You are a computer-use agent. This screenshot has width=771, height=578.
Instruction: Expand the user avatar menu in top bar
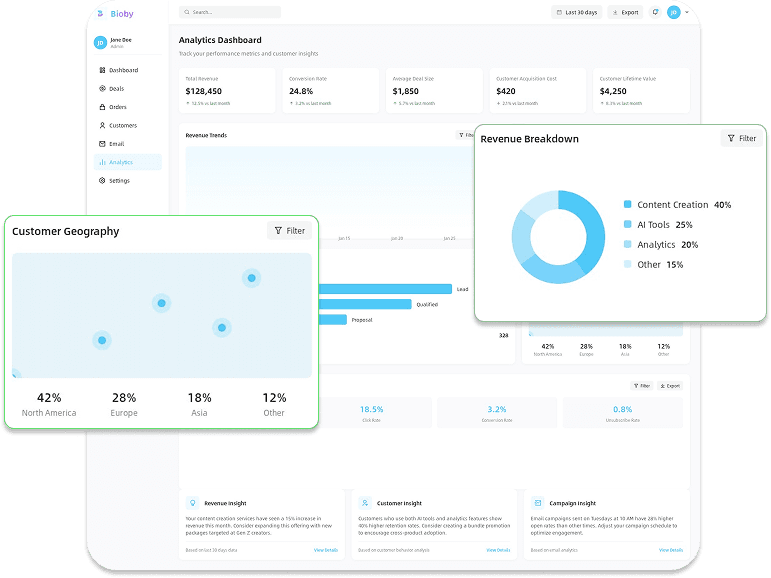point(677,12)
